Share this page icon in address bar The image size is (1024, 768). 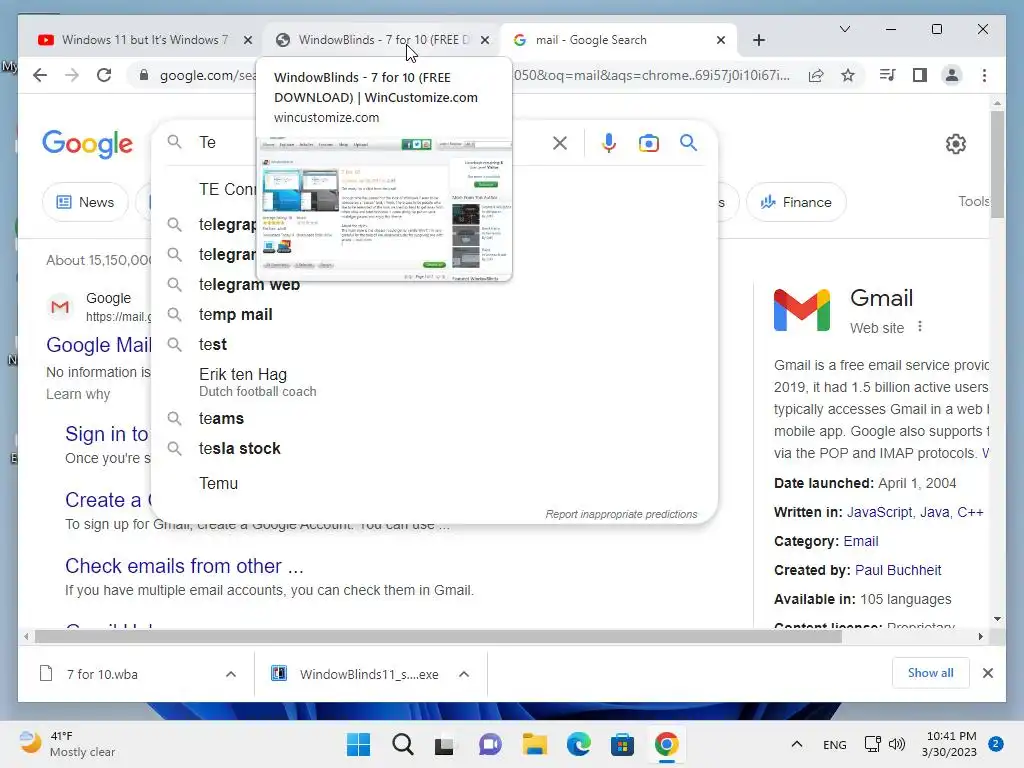pos(816,75)
